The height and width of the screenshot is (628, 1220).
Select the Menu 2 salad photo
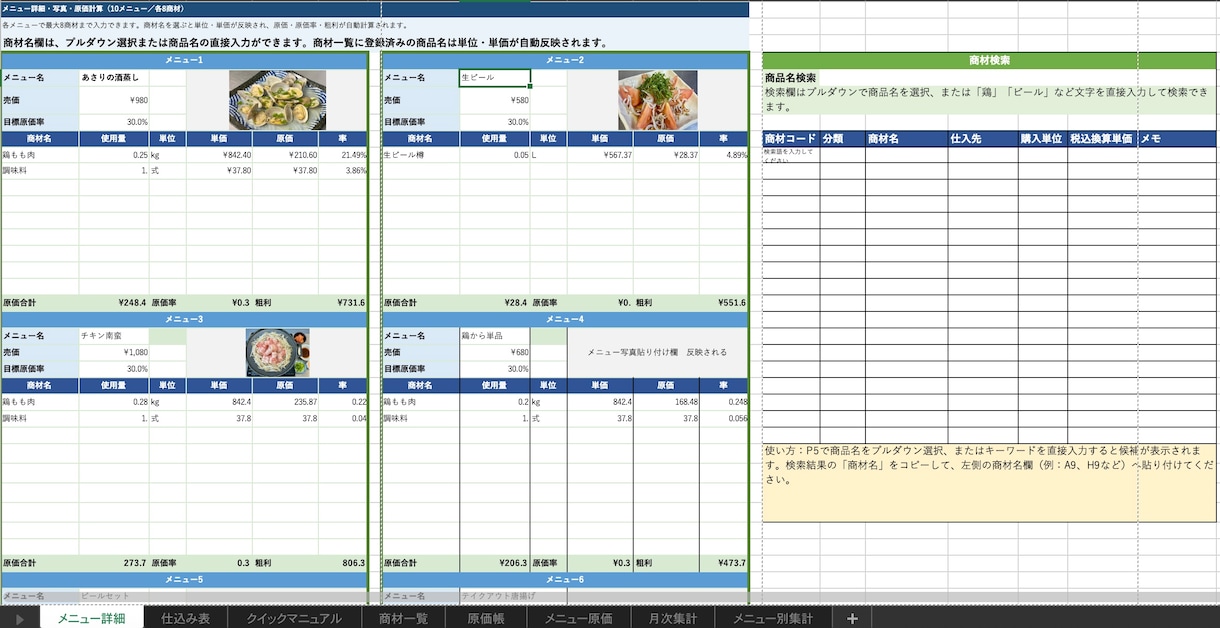coord(657,100)
